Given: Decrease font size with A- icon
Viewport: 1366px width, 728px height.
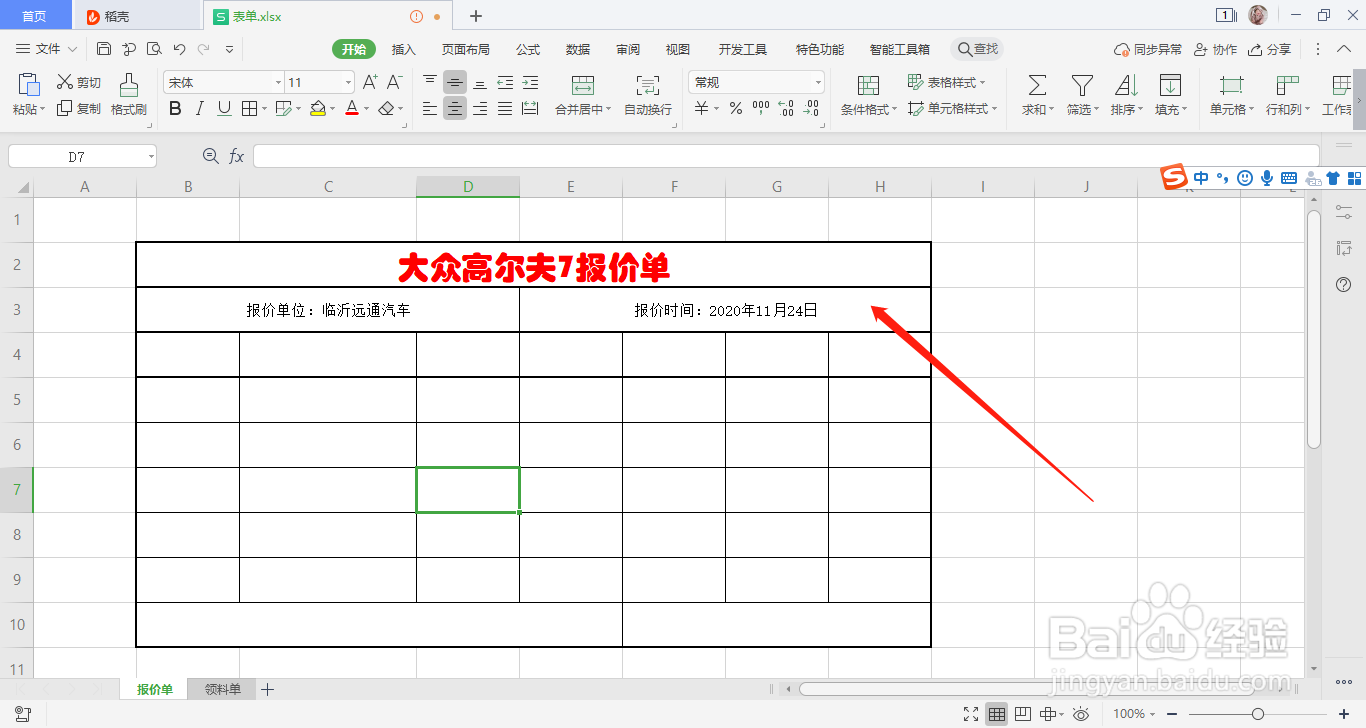Looking at the screenshot, I should pos(395,82).
